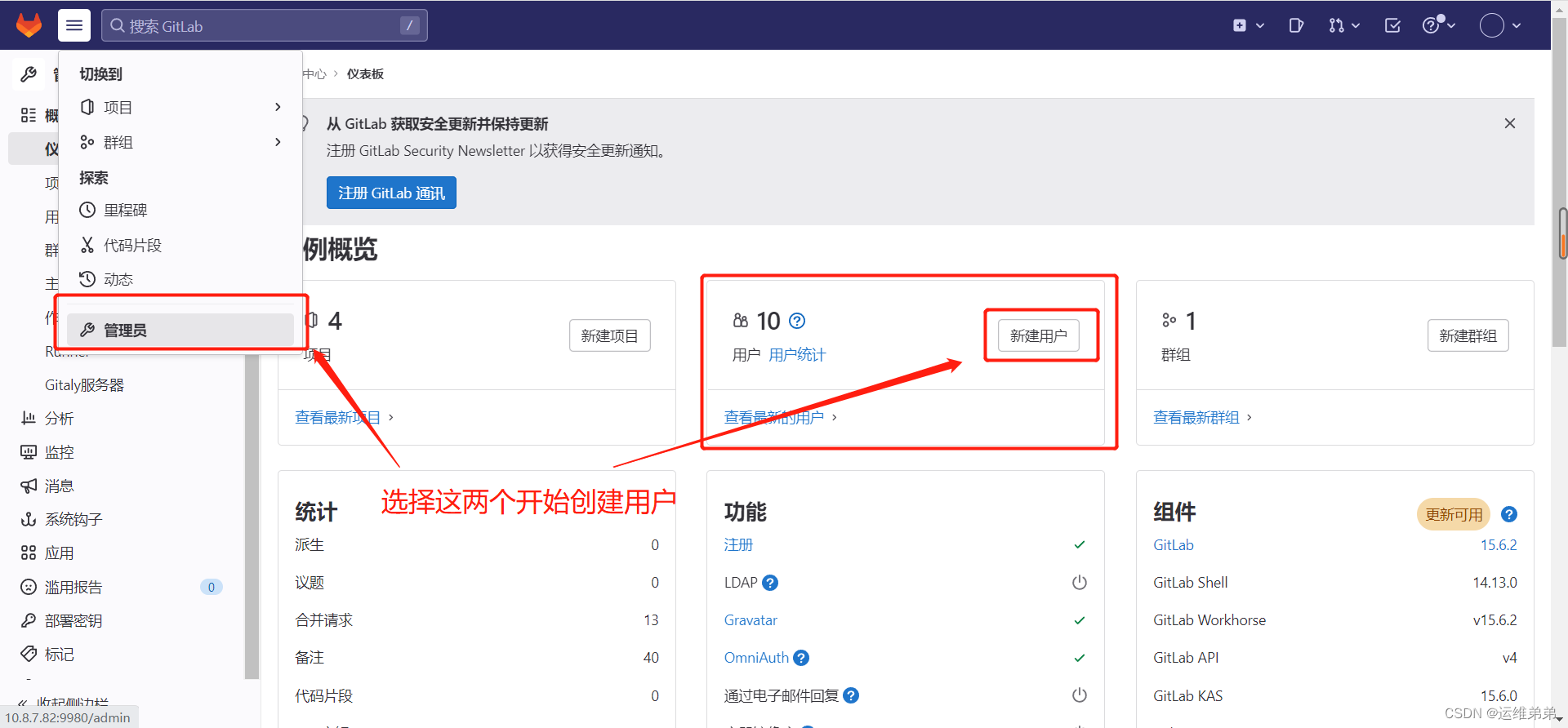
Task: Click the key icon for 部署密钥
Action: pos(29,620)
